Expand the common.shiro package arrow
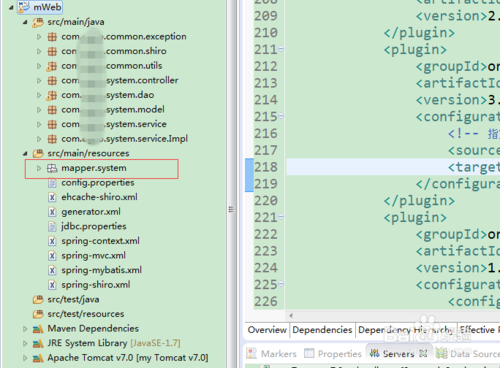500x368 pixels. pos(39,51)
